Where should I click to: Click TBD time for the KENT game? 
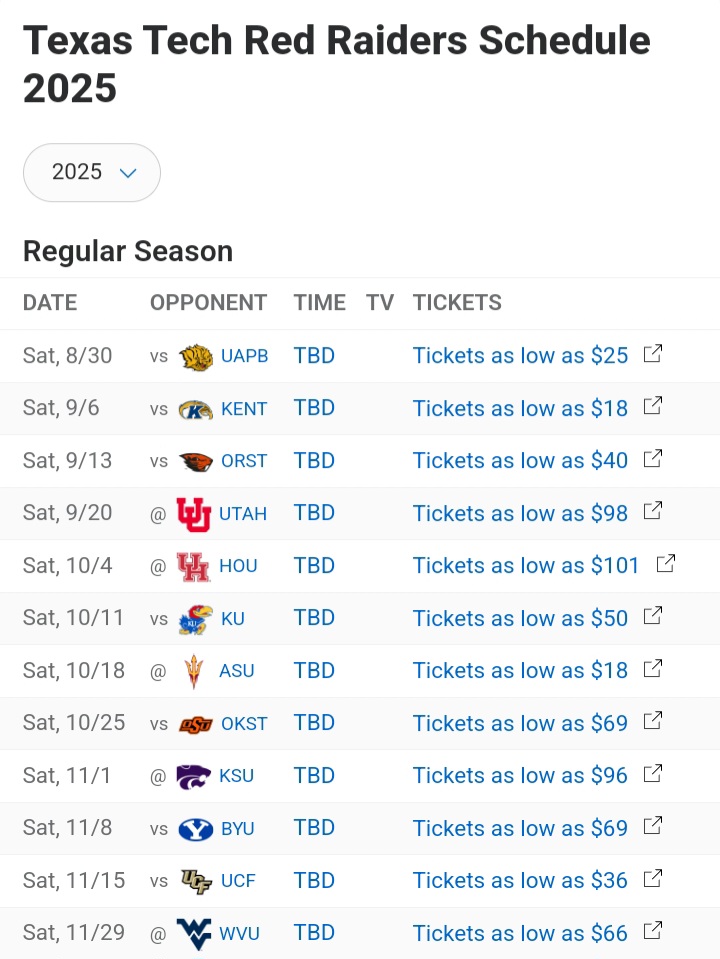314,408
